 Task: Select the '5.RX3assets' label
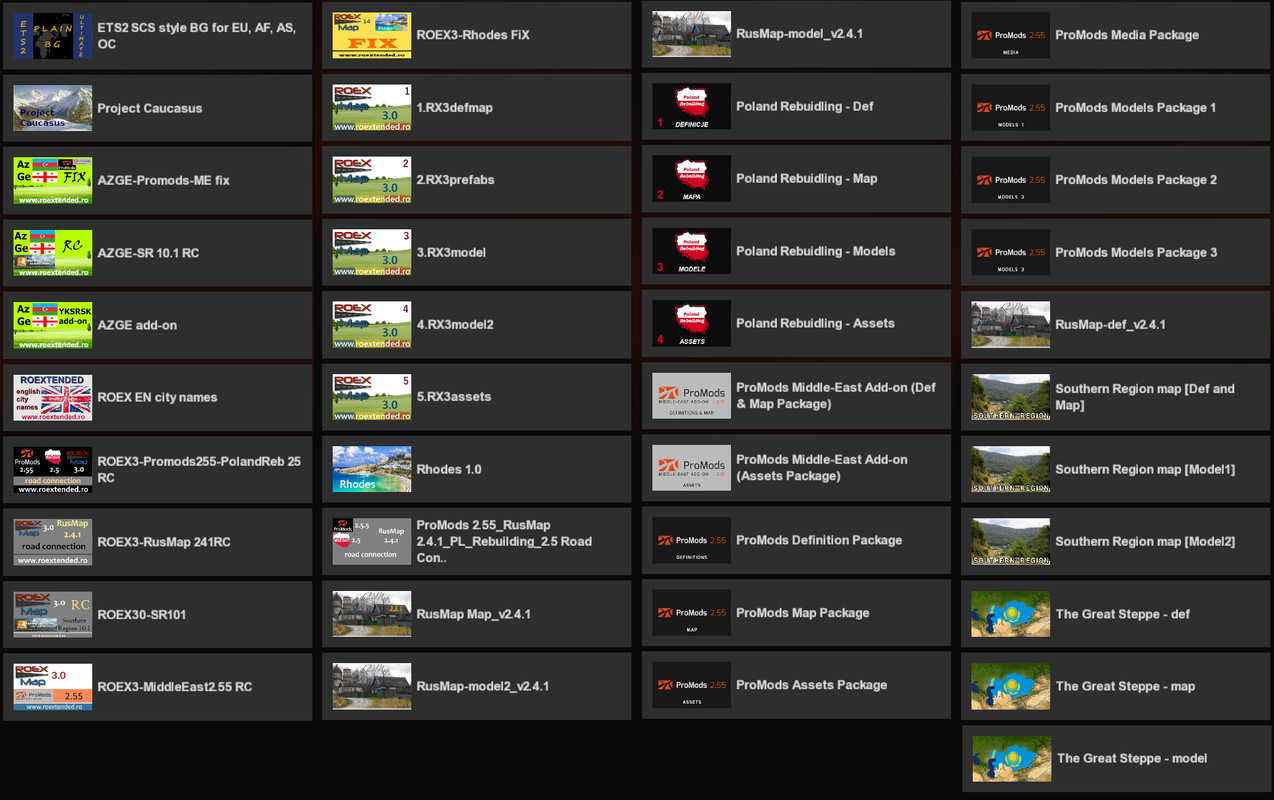click(454, 397)
